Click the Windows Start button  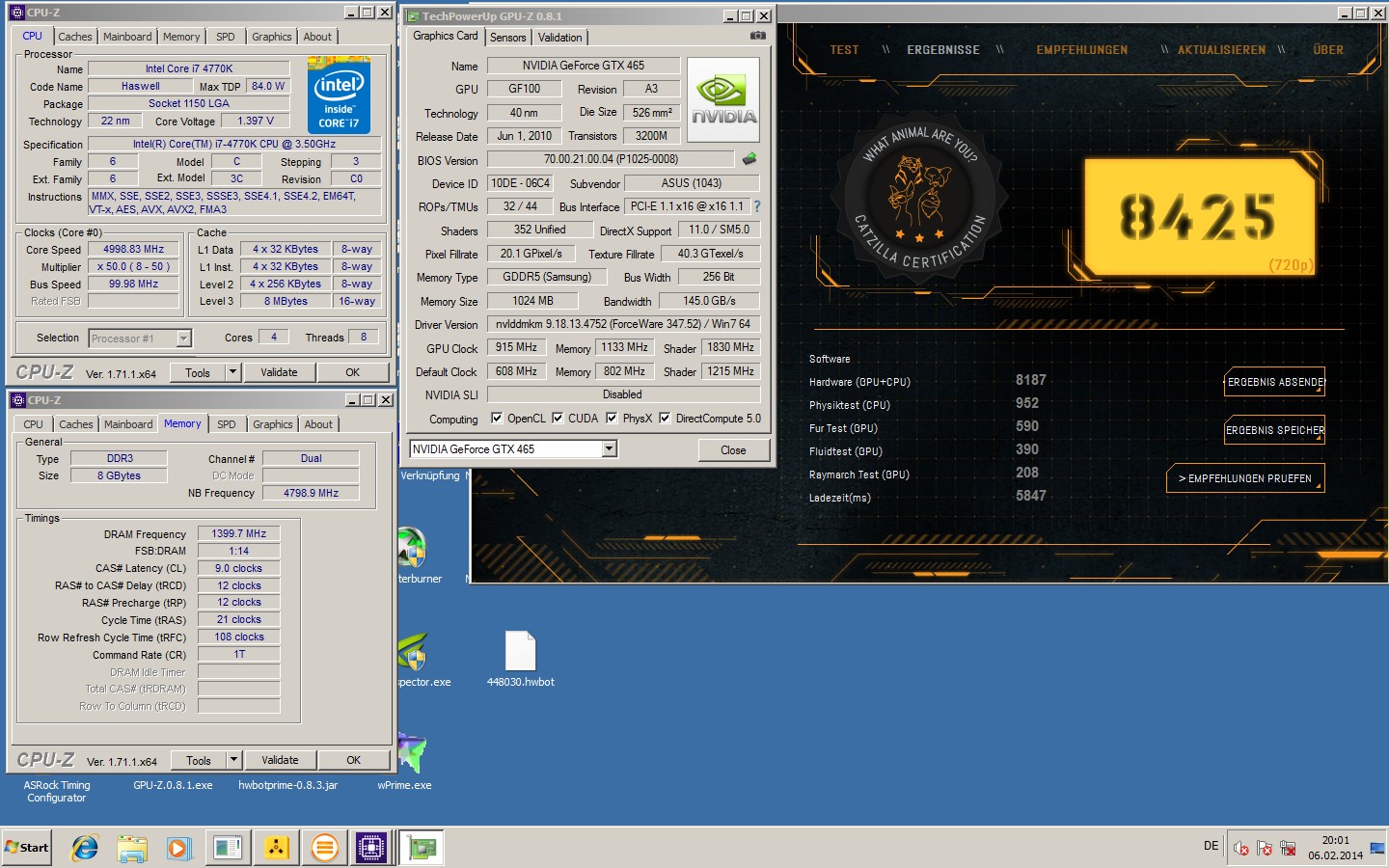(x=27, y=848)
